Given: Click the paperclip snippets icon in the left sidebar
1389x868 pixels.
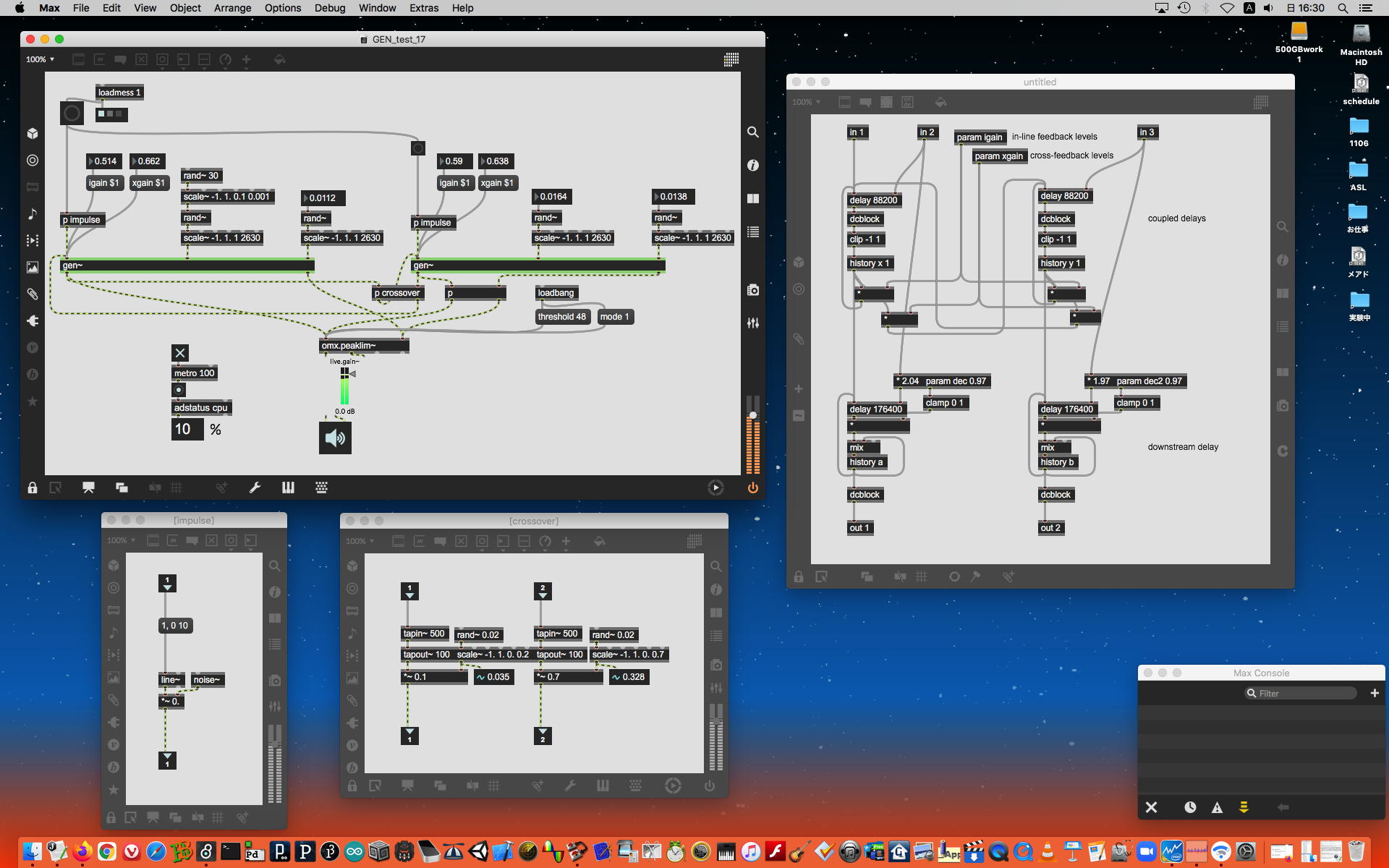Looking at the screenshot, I should 33,294.
